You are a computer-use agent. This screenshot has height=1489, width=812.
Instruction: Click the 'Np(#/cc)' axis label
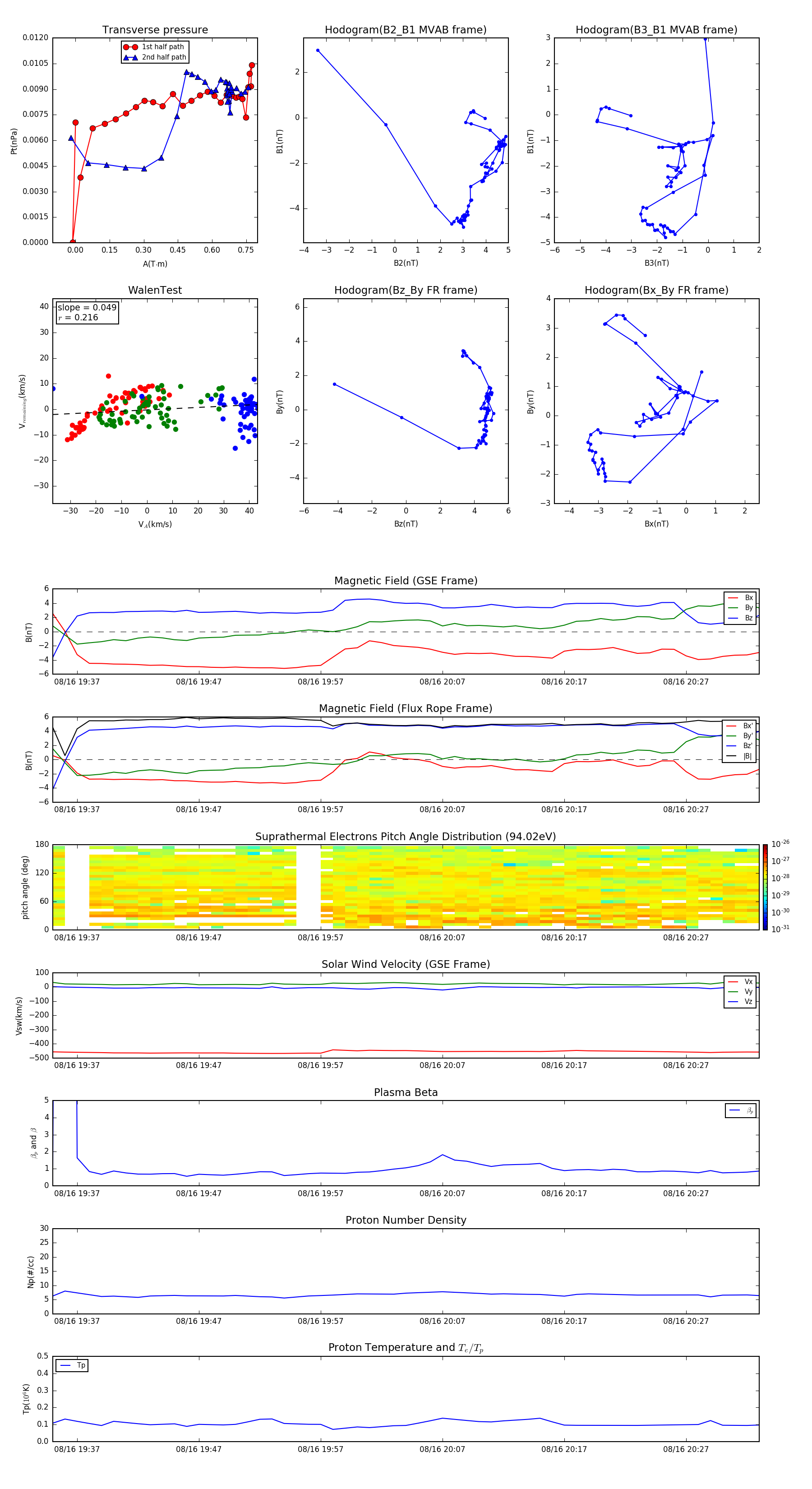point(31,1272)
